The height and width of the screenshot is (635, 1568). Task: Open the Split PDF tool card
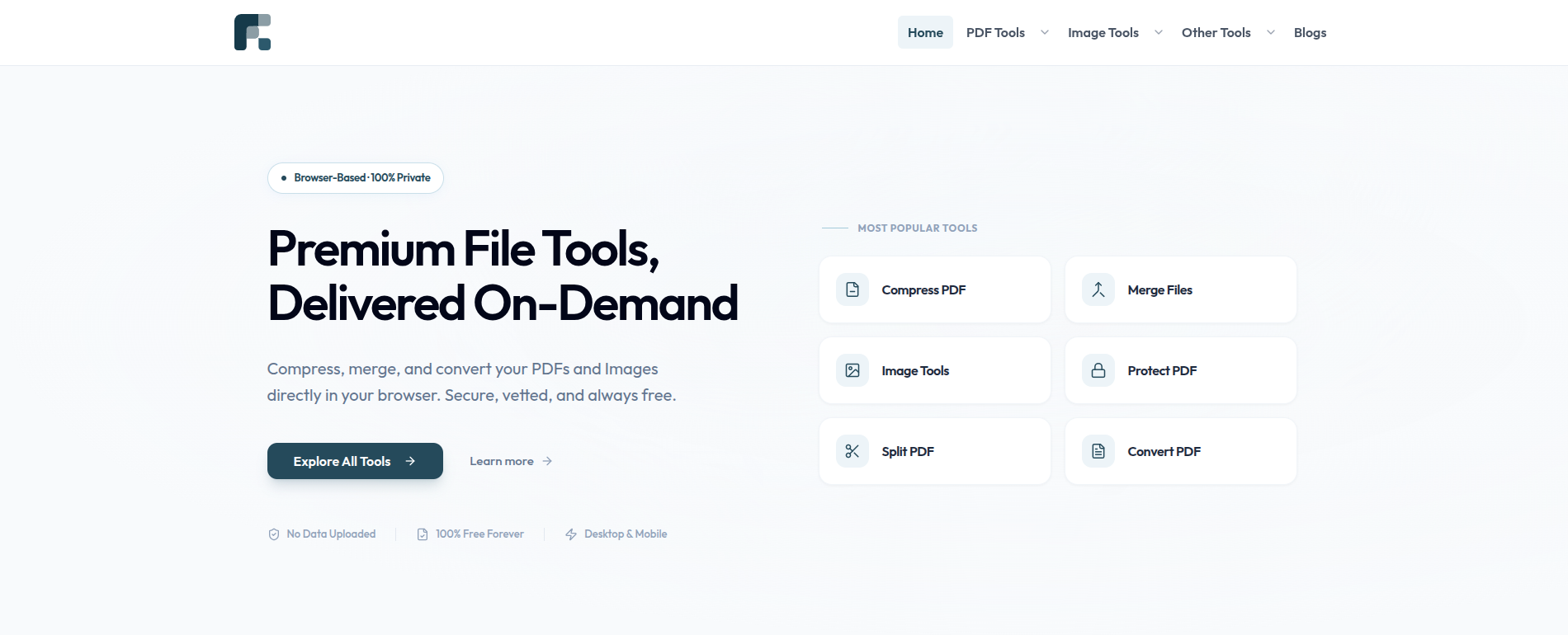[935, 451]
